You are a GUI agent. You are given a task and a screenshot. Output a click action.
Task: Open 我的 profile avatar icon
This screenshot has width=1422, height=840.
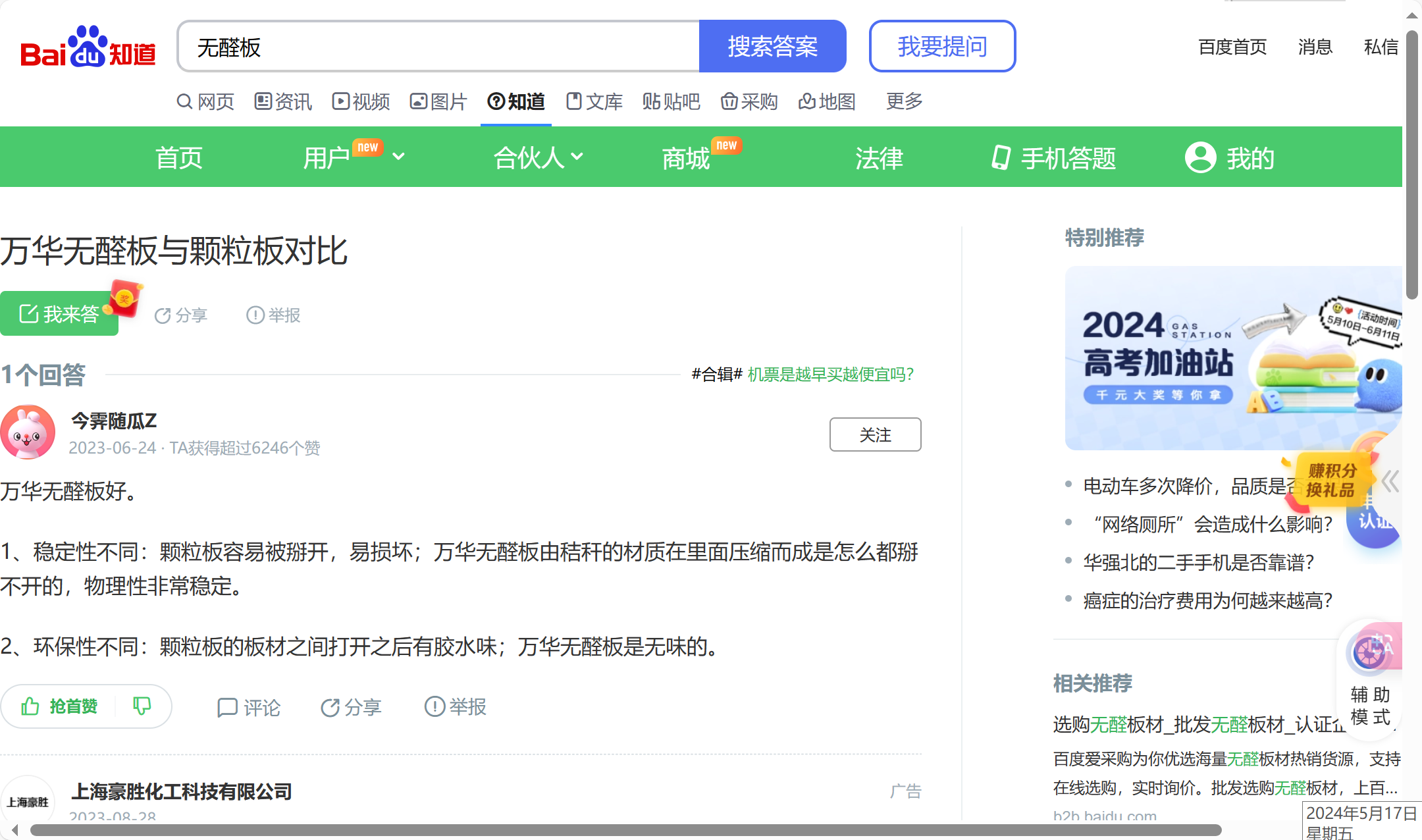click(x=1200, y=158)
